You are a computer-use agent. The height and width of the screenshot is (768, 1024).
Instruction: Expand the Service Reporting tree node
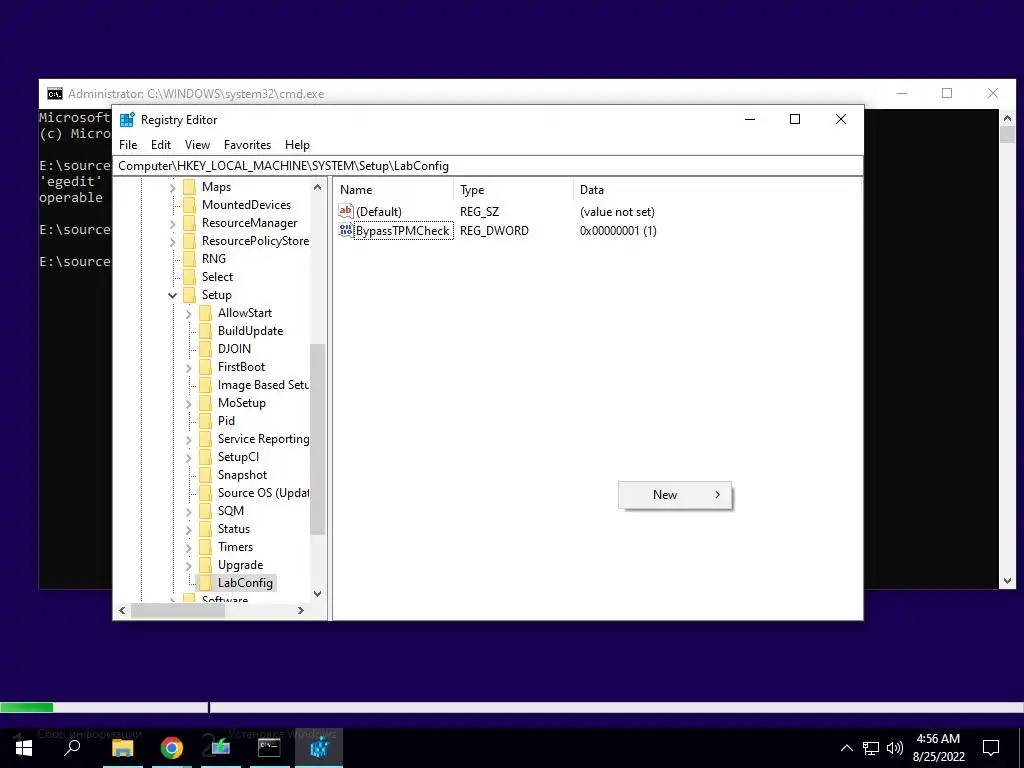[x=189, y=439]
